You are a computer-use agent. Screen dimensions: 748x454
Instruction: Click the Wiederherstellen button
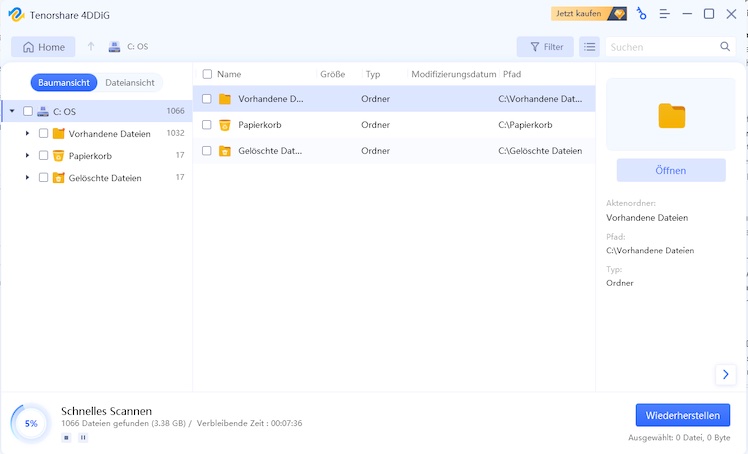point(682,415)
